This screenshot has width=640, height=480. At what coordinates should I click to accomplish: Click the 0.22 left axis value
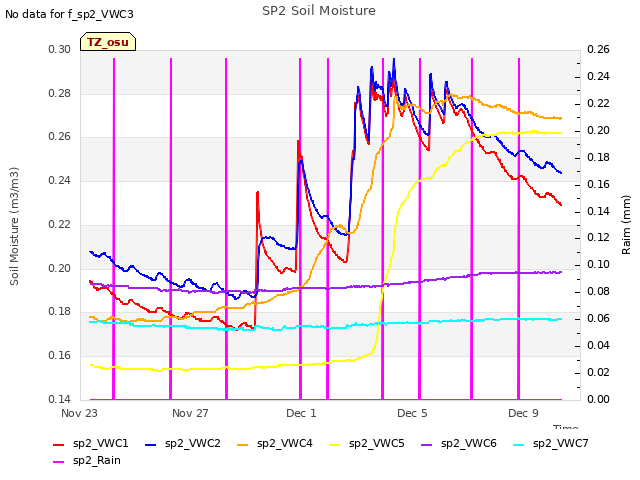[x=60, y=224]
